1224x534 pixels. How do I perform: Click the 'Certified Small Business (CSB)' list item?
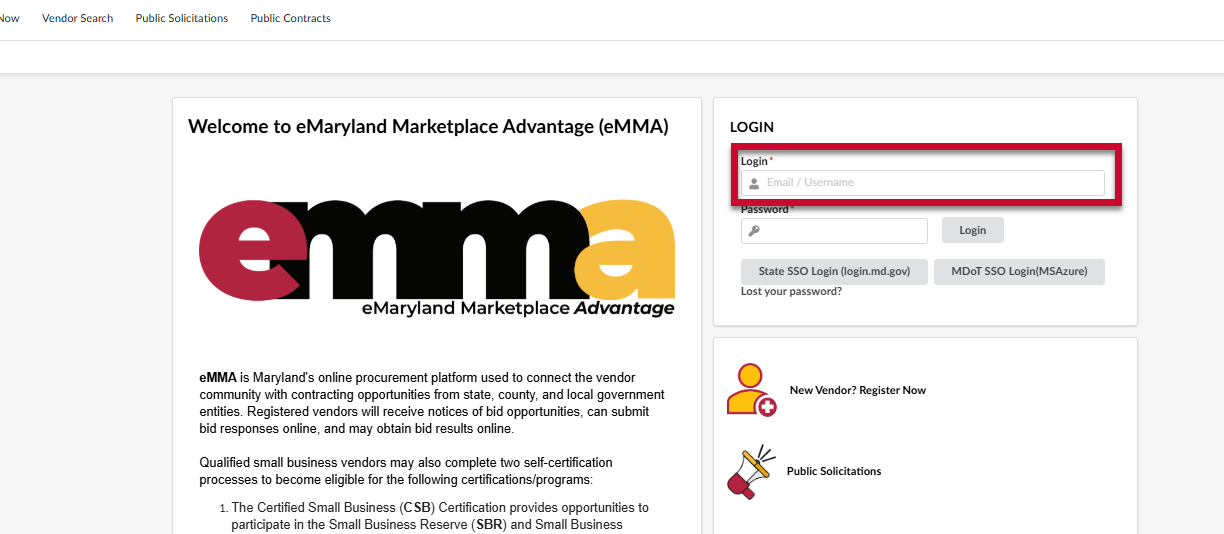click(x=440, y=516)
